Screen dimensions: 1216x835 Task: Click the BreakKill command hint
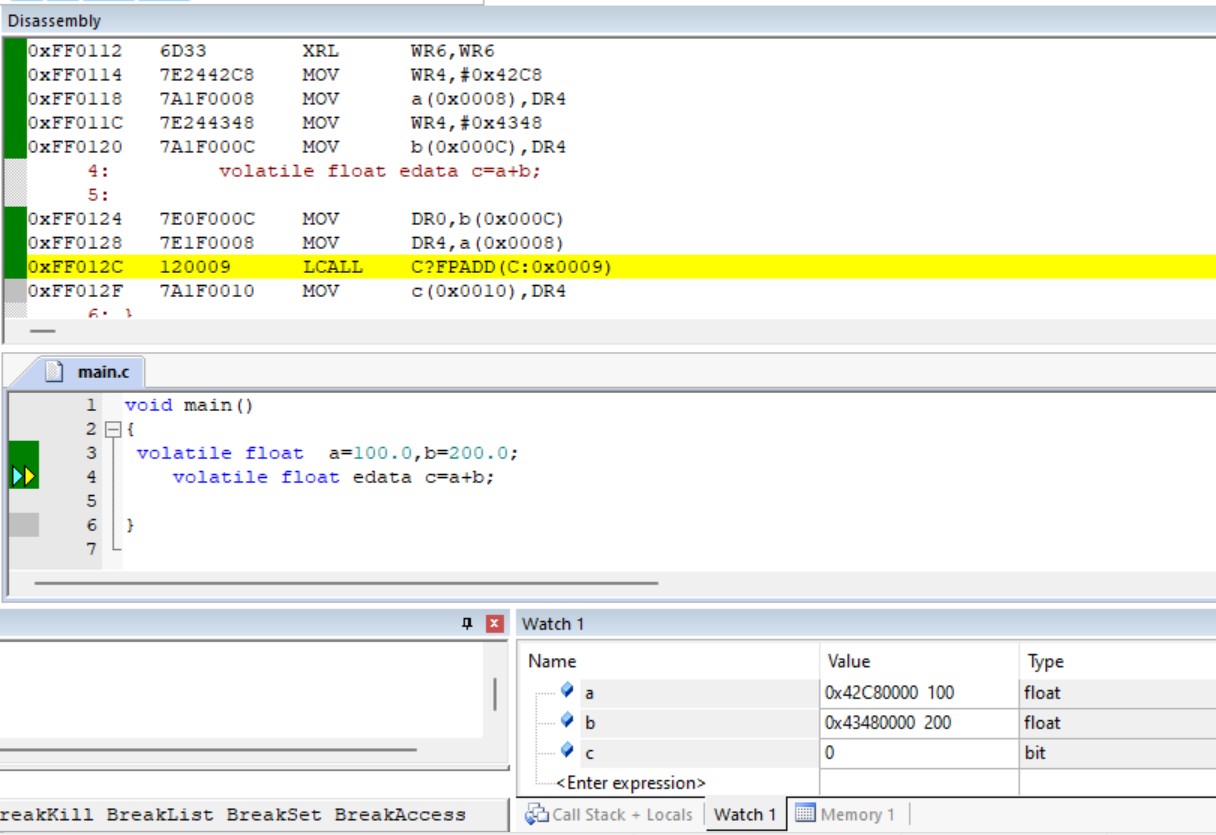tap(46, 814)
